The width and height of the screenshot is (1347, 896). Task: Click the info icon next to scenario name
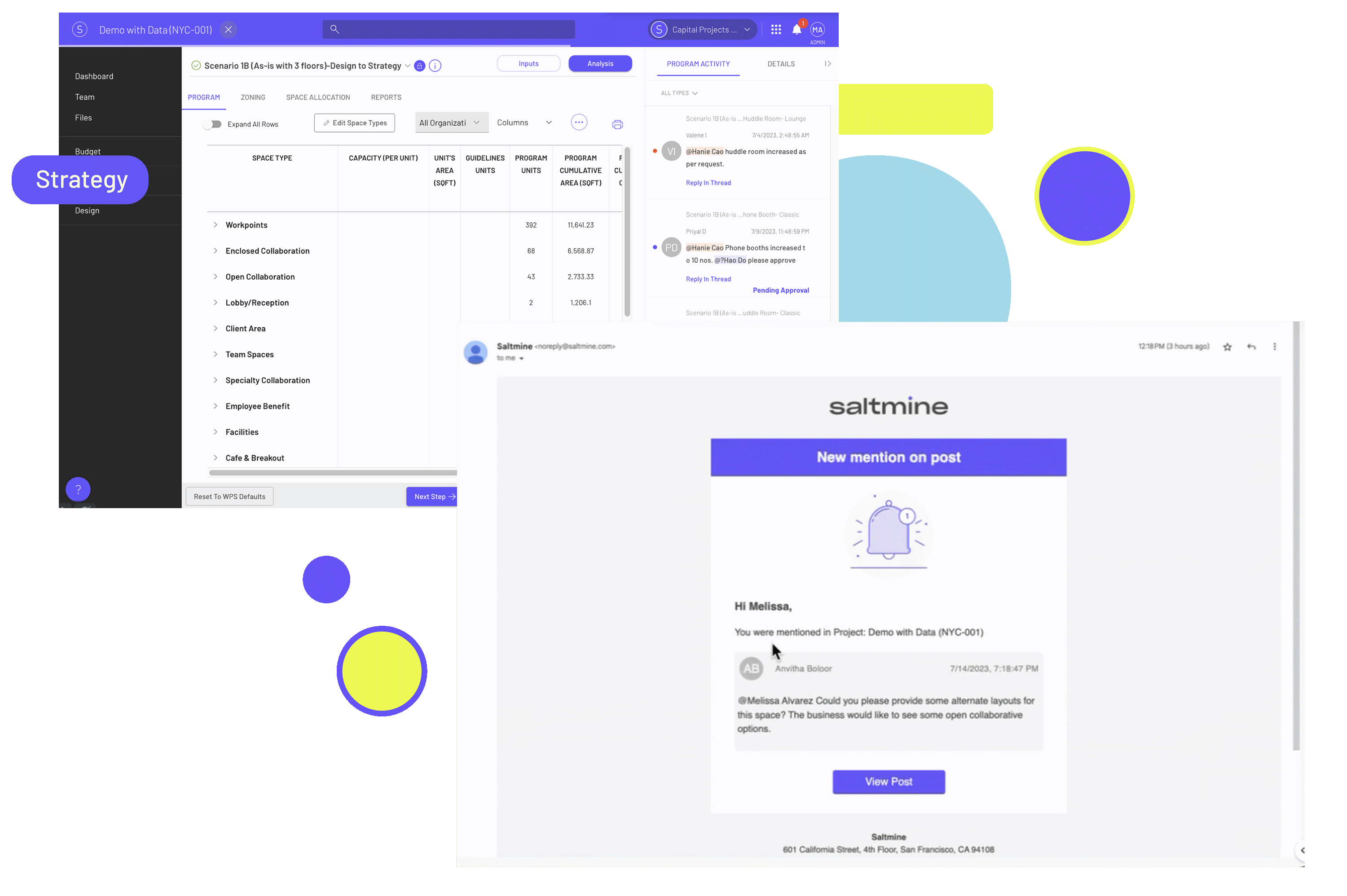click(435, 65)
